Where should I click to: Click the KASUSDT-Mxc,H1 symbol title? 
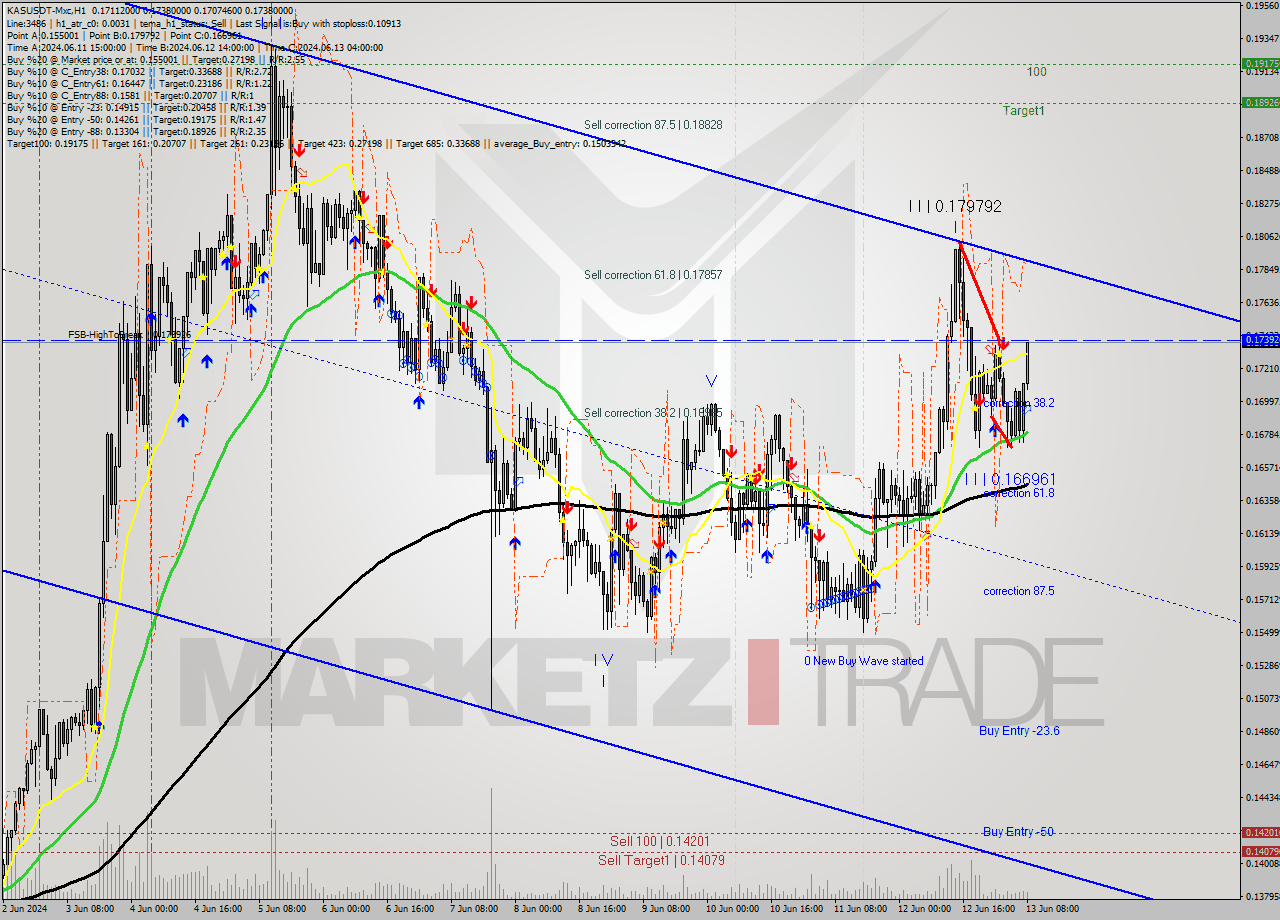pos(46,9)
